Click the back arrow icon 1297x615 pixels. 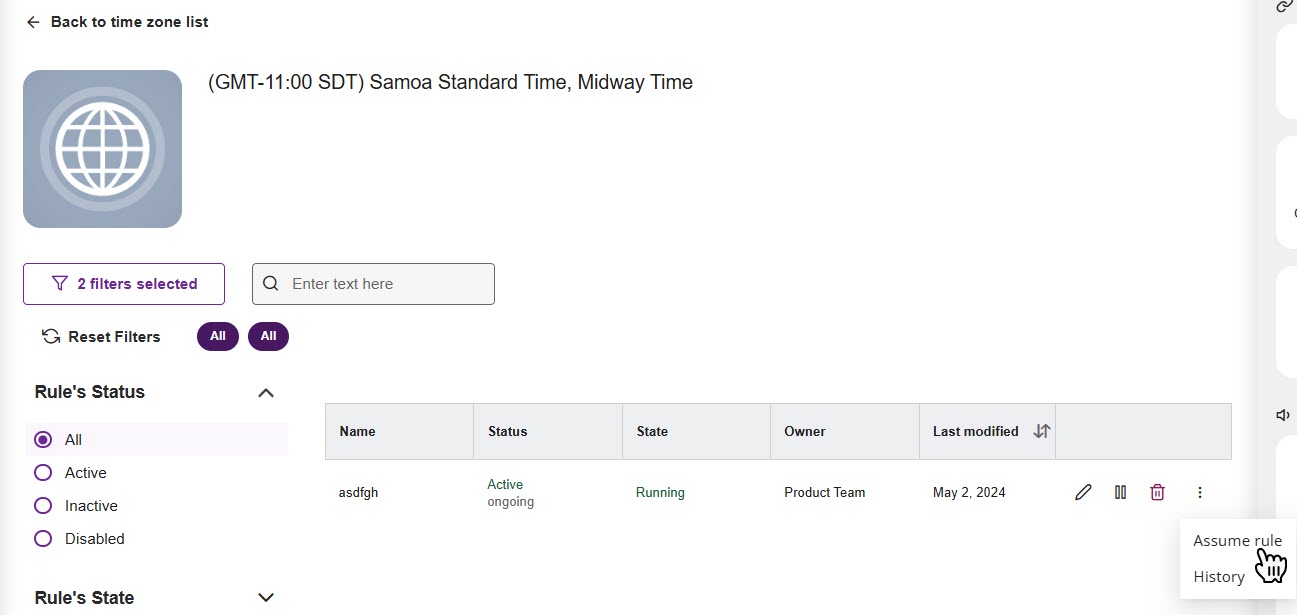coord(33,22)
